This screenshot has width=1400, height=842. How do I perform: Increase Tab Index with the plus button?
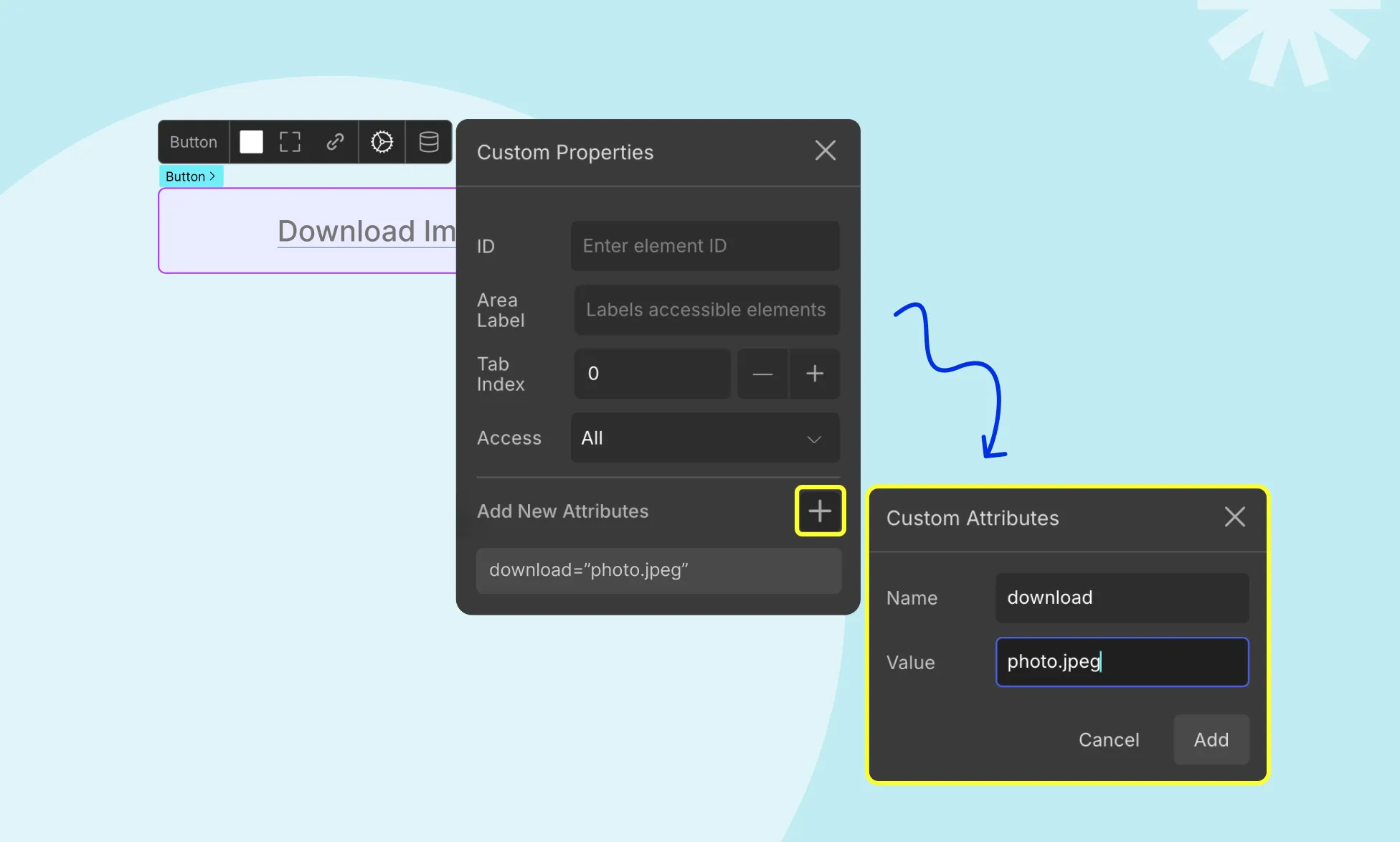click(814, 374)
